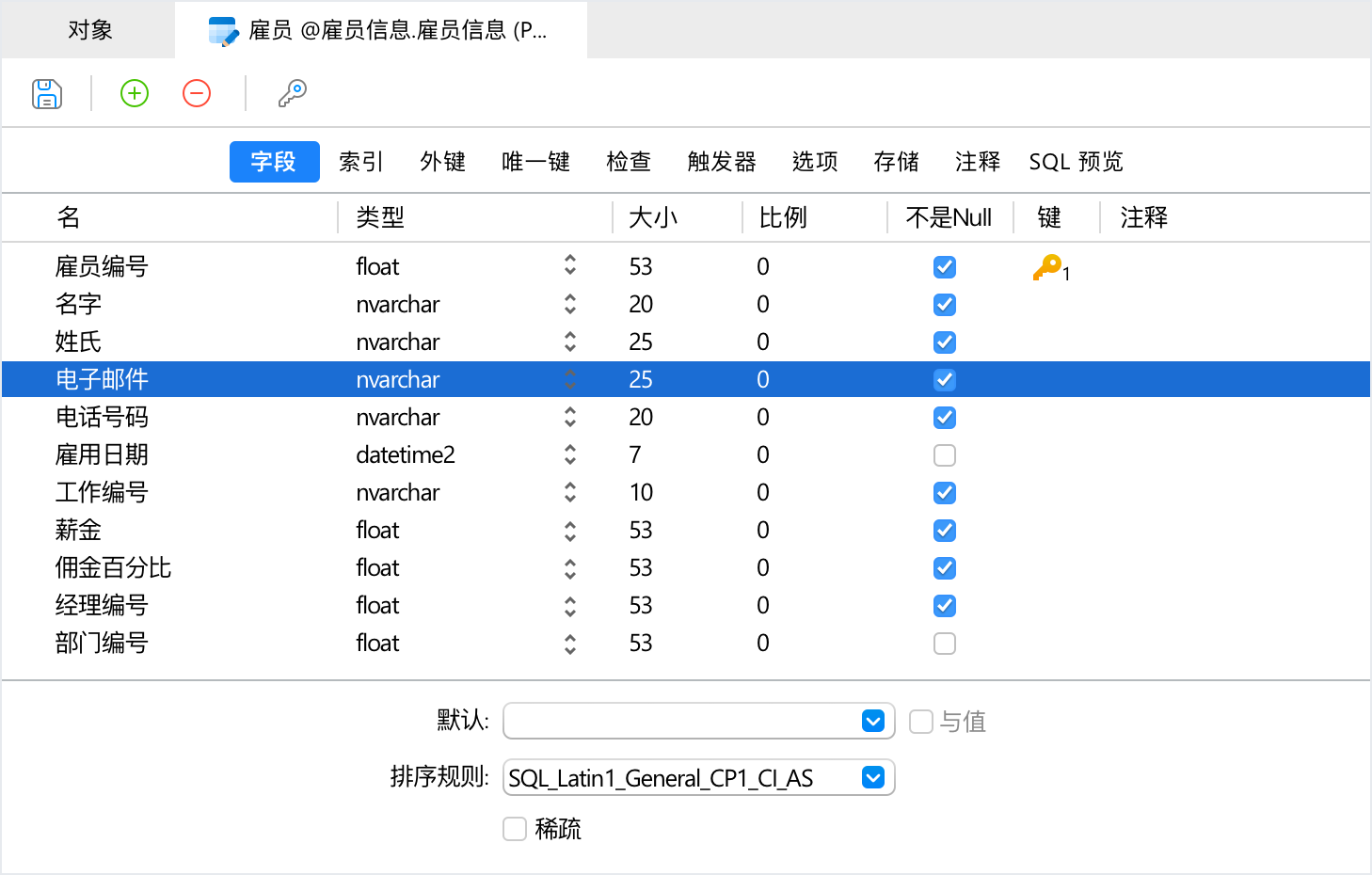
Task: Enable 不是Null for the 雇用日期 field
Action: click(x=944, y=454)
